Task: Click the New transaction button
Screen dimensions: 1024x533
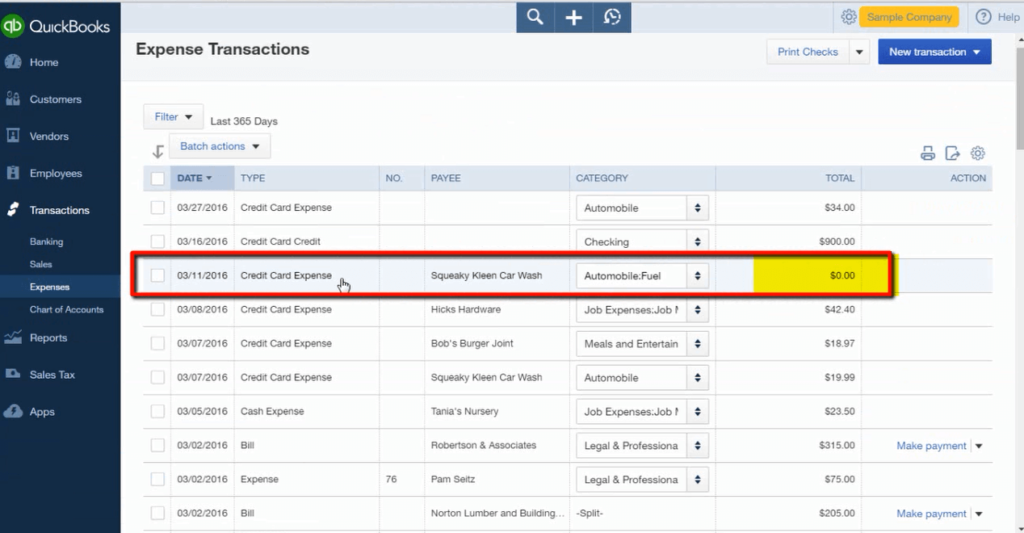Action: [935, 52]
